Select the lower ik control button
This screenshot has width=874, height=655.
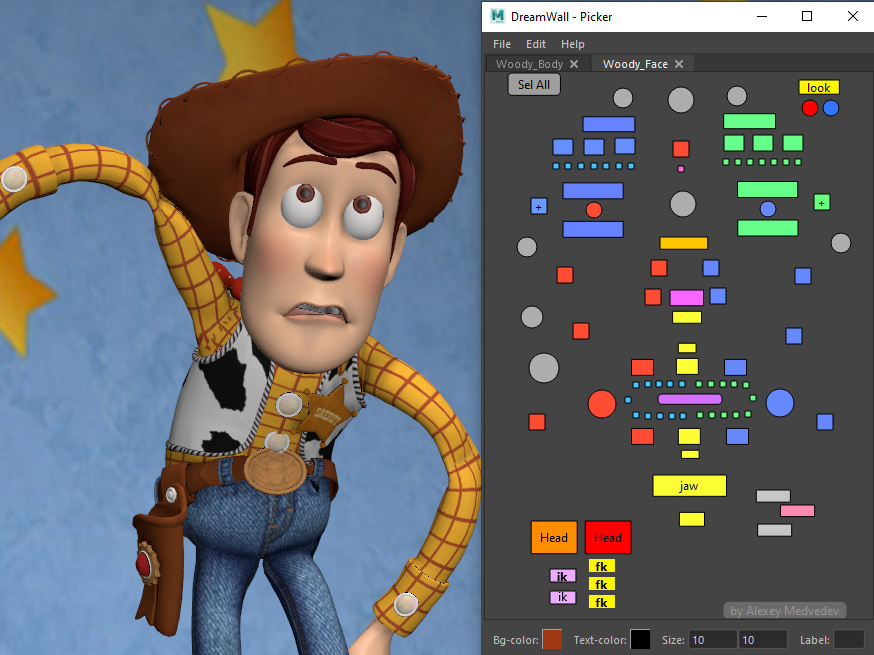pos(562,598)
